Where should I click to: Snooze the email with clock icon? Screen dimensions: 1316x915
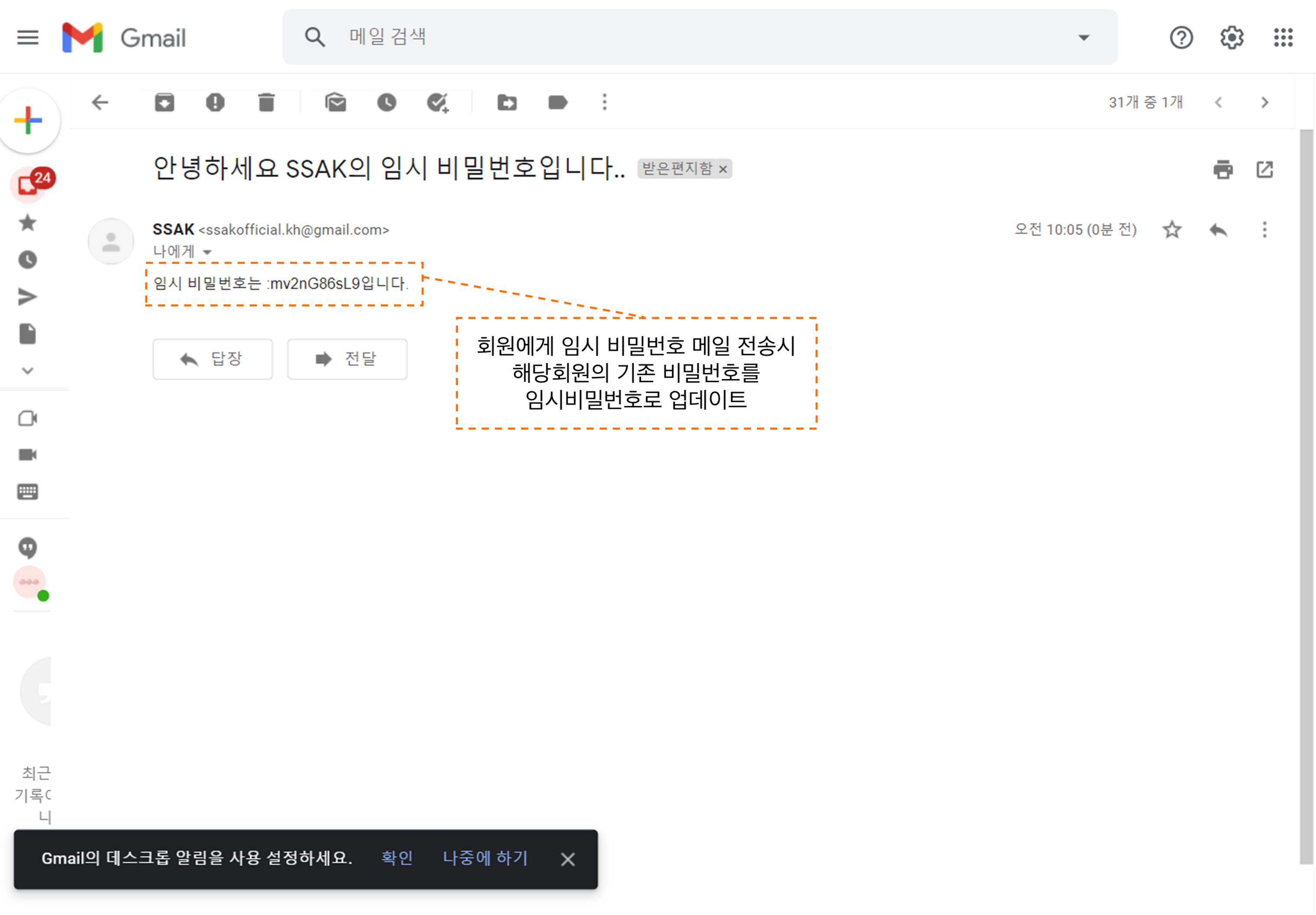coord(386,102)
